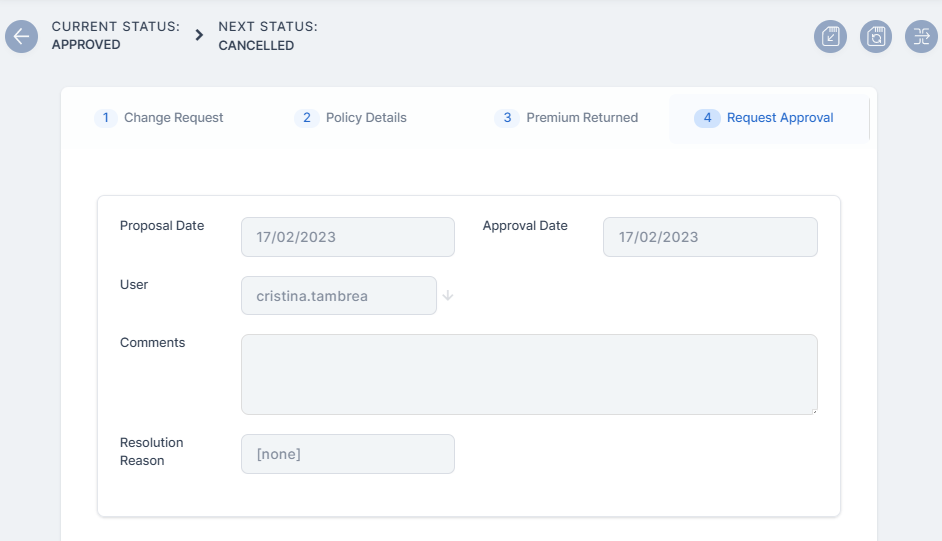Screen dimensions: 942x541
Task: Open the User combo box showing cristina.tambrea
Action: 338,296
